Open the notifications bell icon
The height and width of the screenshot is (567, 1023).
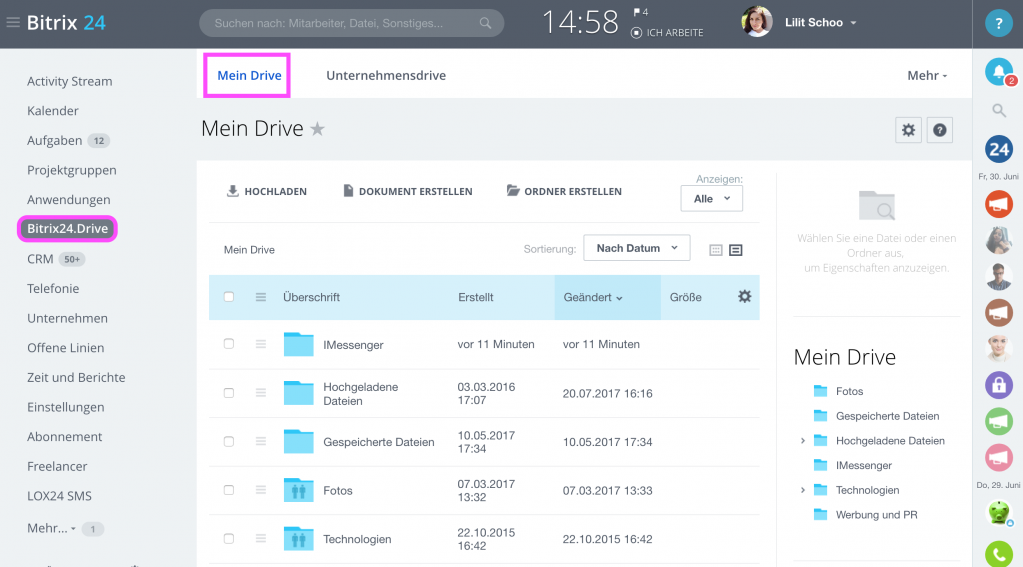tap(998, 72)
